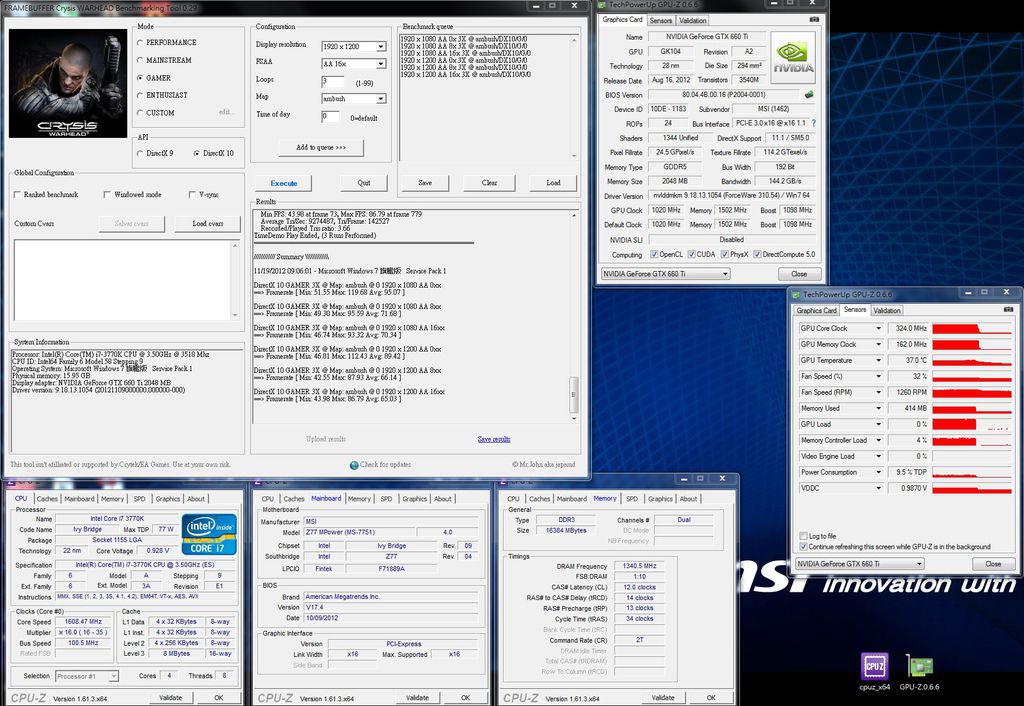Open the Memory Used sensor dropdown
The width and height of the screenshot is (1024, 706).
coord(878,408)
